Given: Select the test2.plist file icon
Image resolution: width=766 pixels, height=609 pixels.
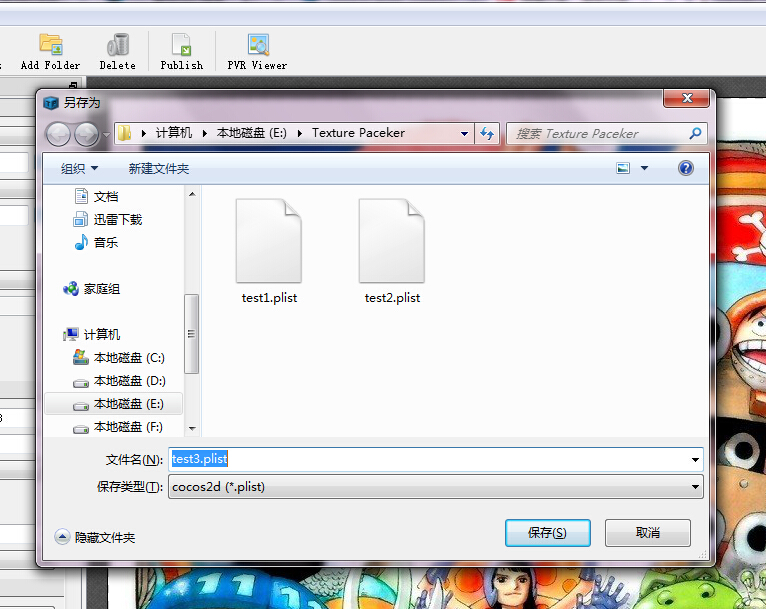Looking at the screenshot, I should point(392,240).
